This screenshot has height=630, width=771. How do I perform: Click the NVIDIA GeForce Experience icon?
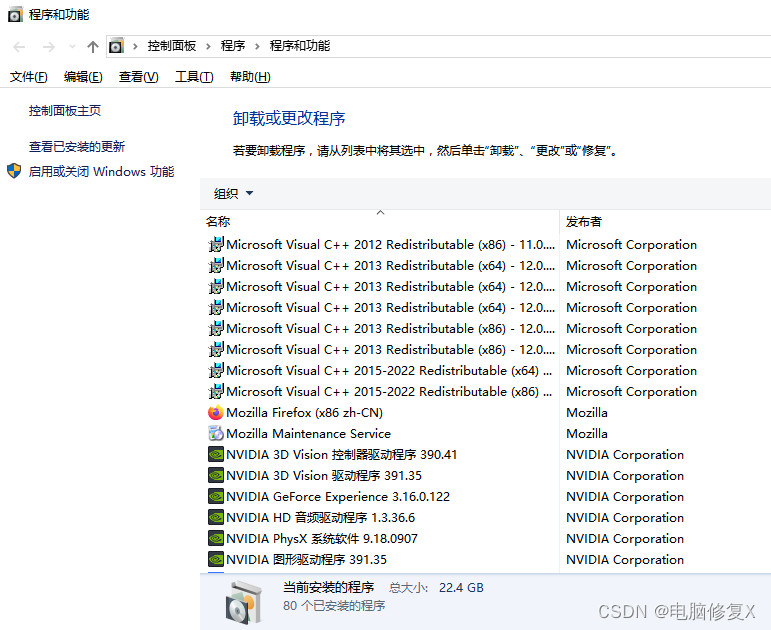tap(215, 497)
